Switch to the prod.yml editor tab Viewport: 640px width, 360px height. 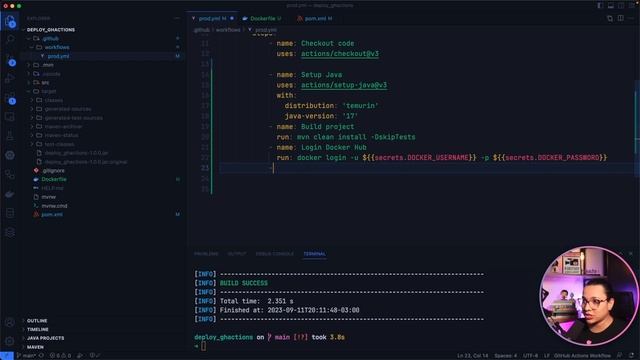[x=213, y=18]
